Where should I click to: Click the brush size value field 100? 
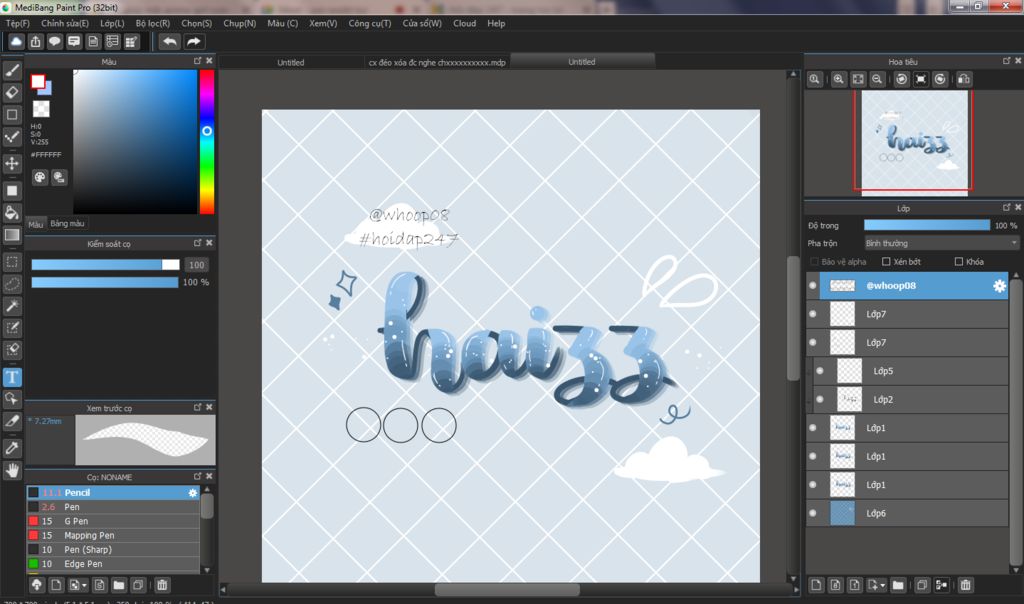(x=196, y=264)
